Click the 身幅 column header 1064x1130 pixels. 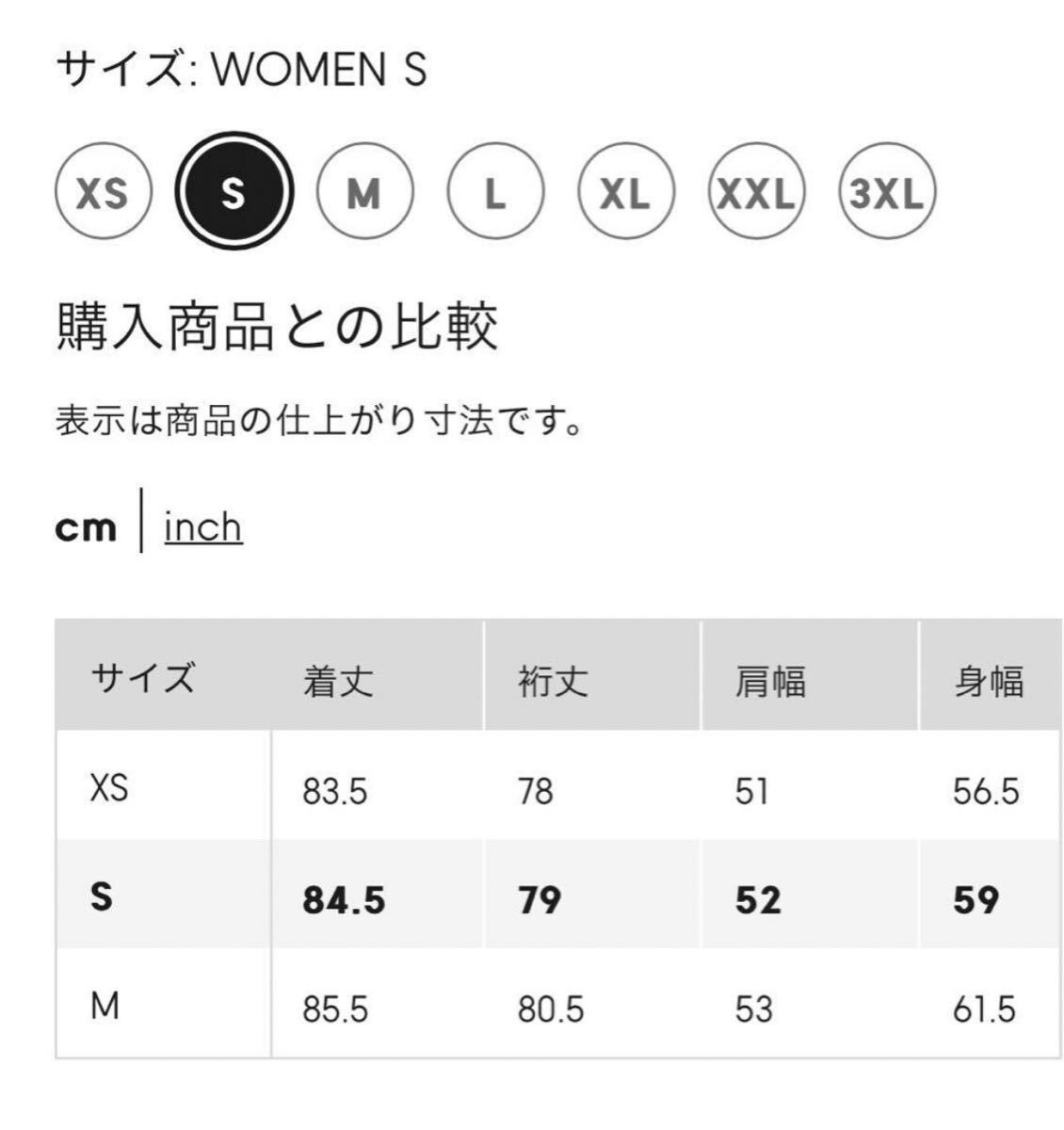tap(988, 681)
